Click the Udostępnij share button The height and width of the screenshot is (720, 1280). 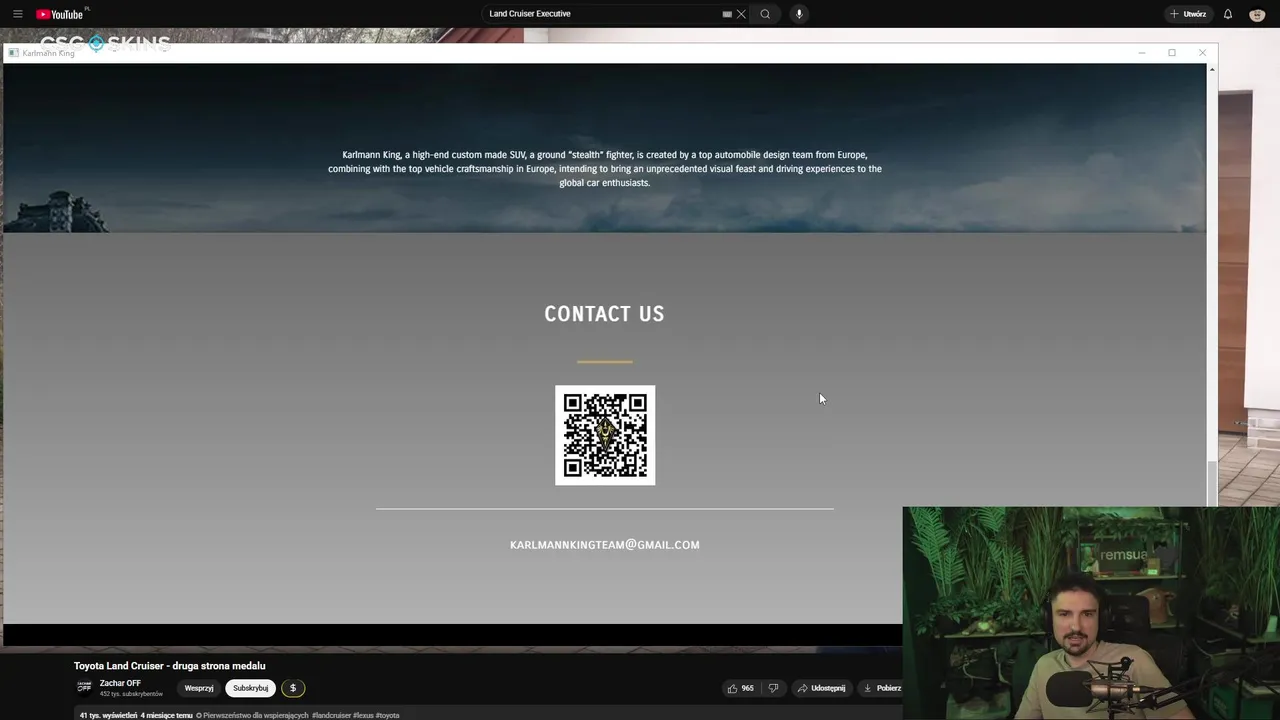[822, 688]
